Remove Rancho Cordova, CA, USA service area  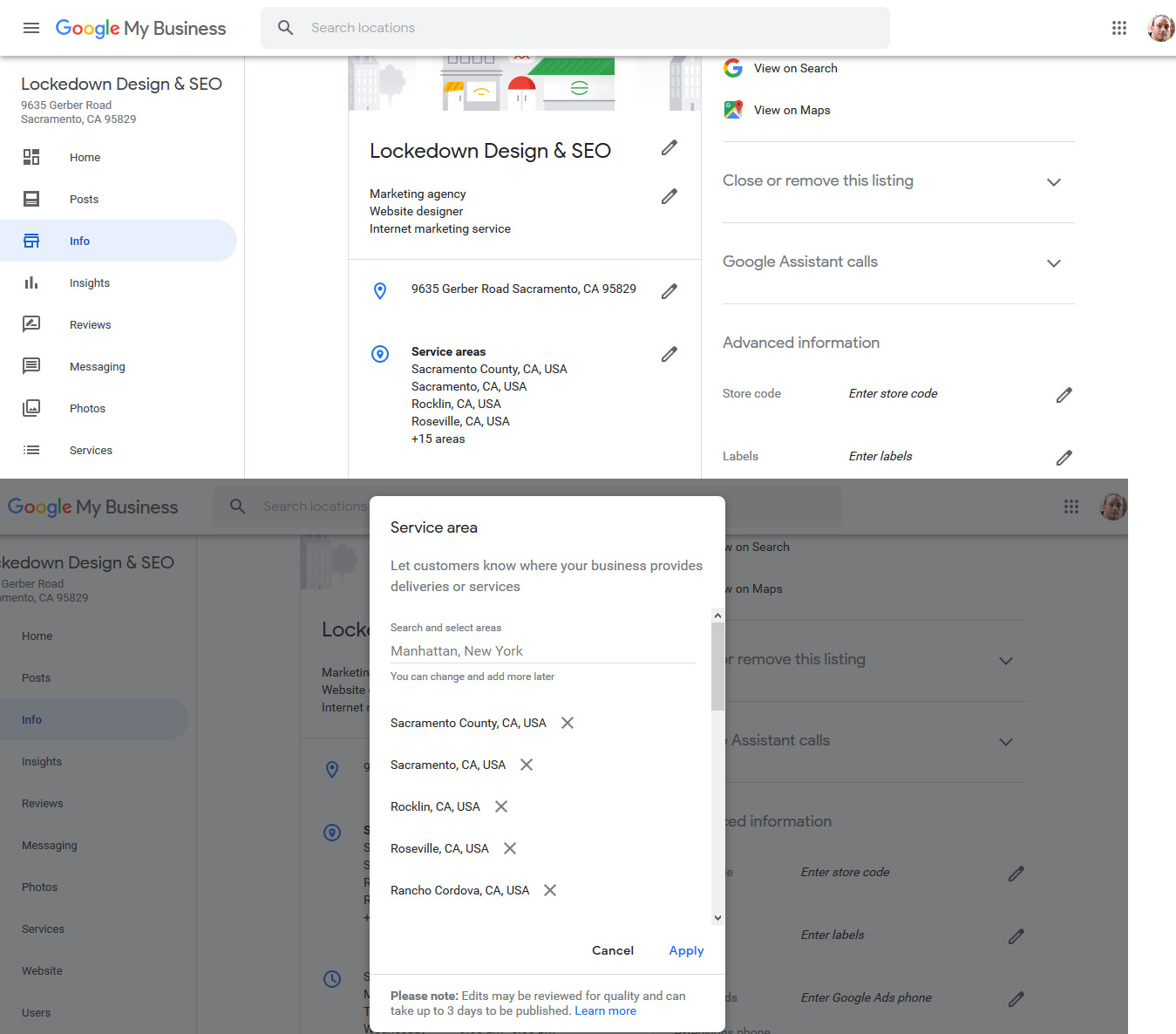point(550,890)
